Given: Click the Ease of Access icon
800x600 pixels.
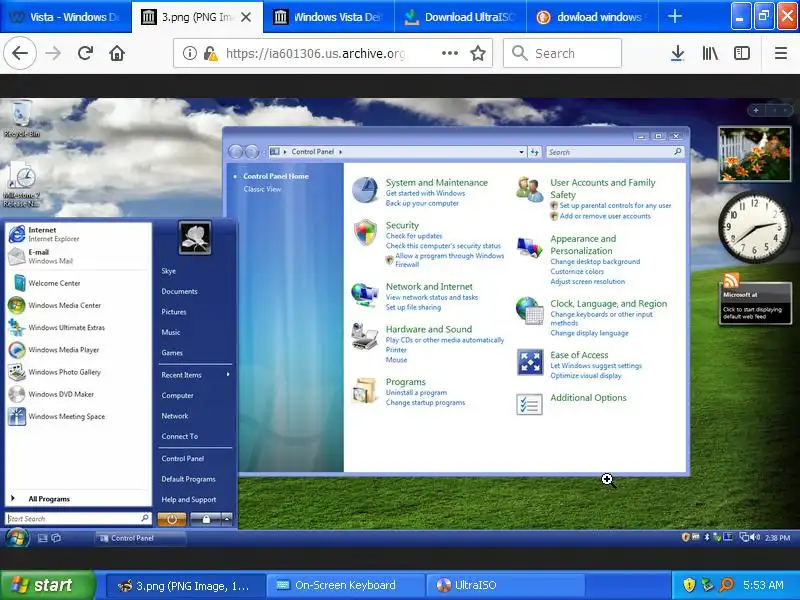Looking at the screenshot, I should [x=530, y=362].
